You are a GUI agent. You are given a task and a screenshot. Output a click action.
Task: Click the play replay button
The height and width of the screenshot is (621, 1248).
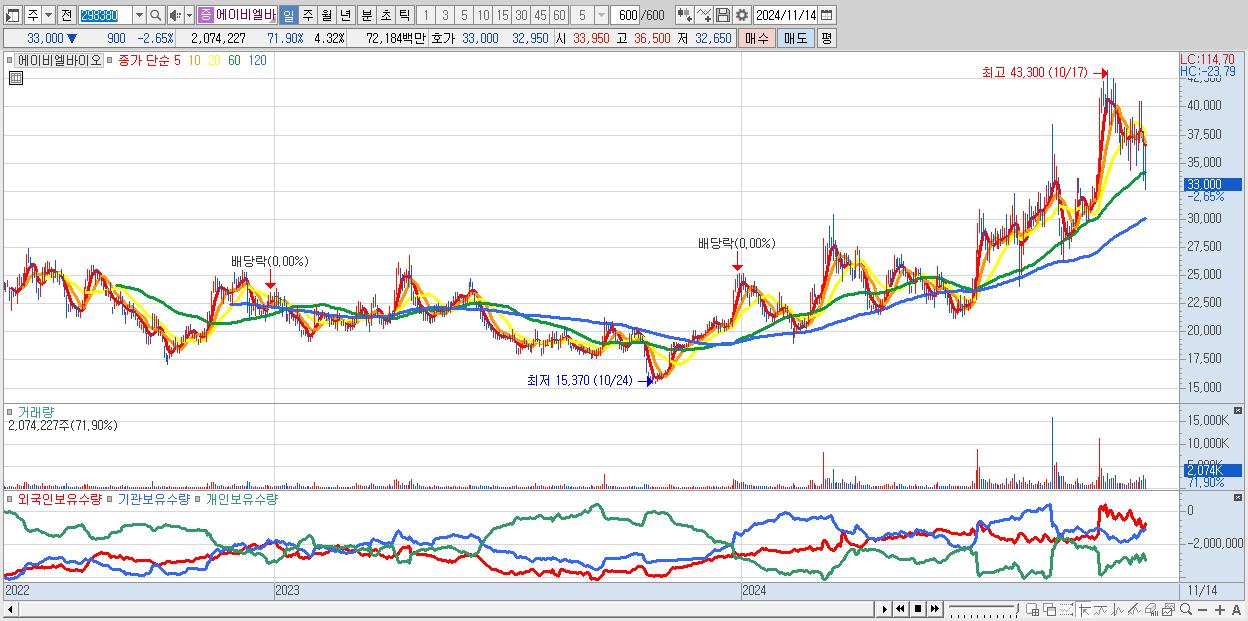(885, 609)
